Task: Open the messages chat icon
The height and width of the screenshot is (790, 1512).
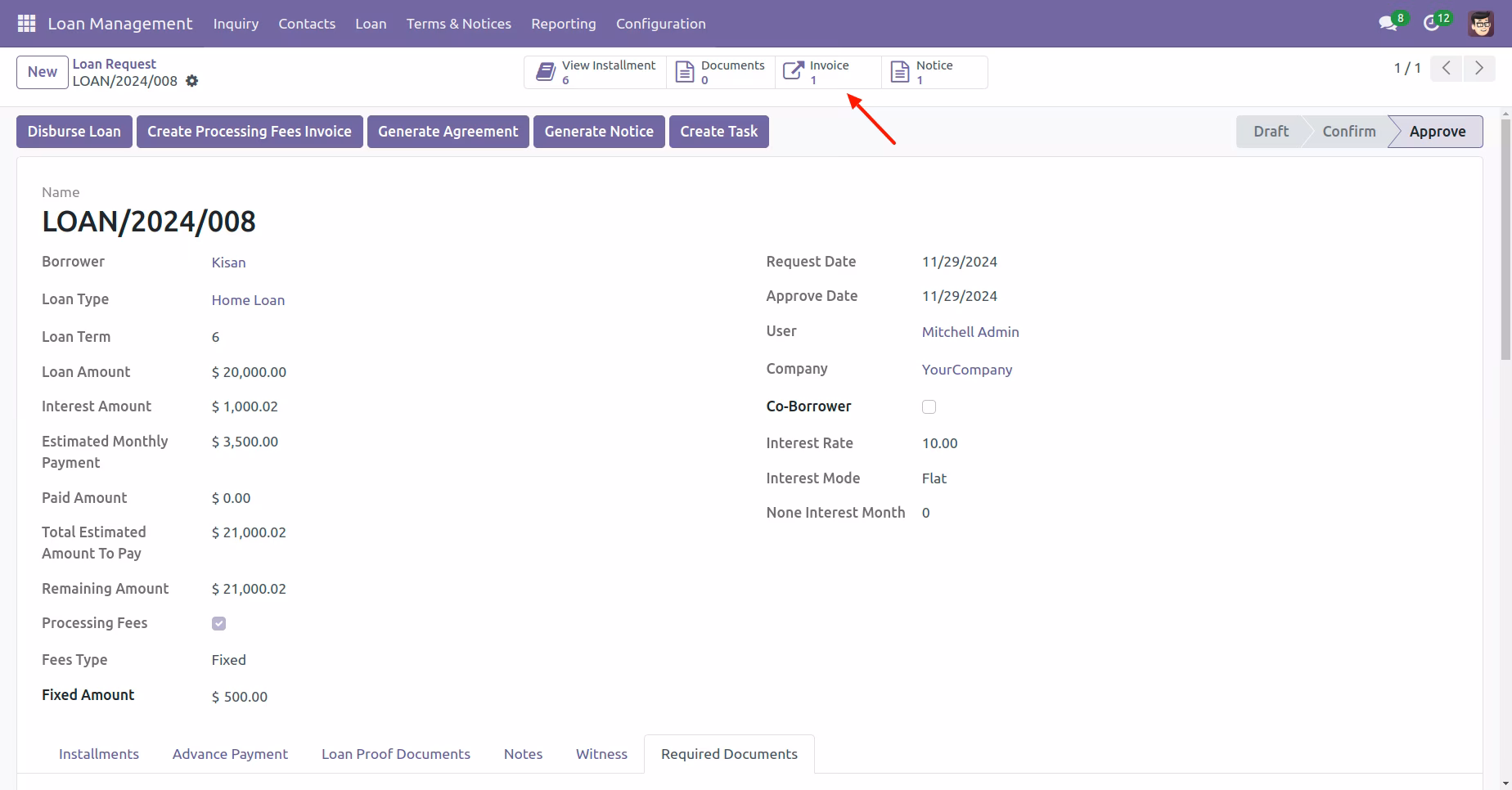Action: 1388,24
